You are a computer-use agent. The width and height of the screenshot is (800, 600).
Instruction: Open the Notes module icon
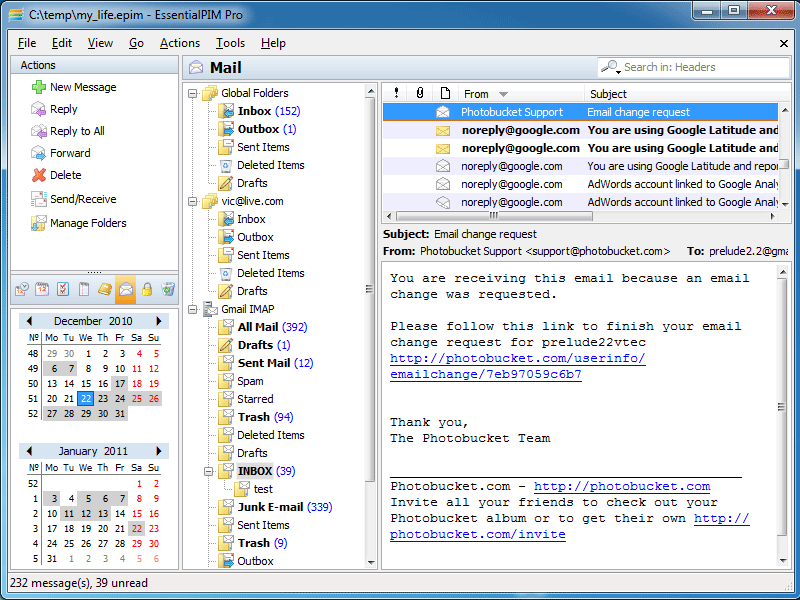pyautogui.click(x=84, y=289)
